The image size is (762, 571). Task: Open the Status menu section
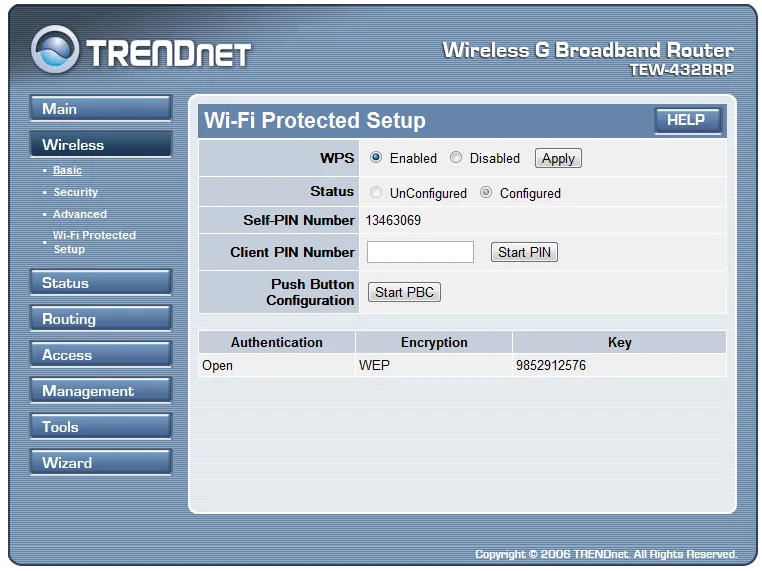[x=100, y=283]
